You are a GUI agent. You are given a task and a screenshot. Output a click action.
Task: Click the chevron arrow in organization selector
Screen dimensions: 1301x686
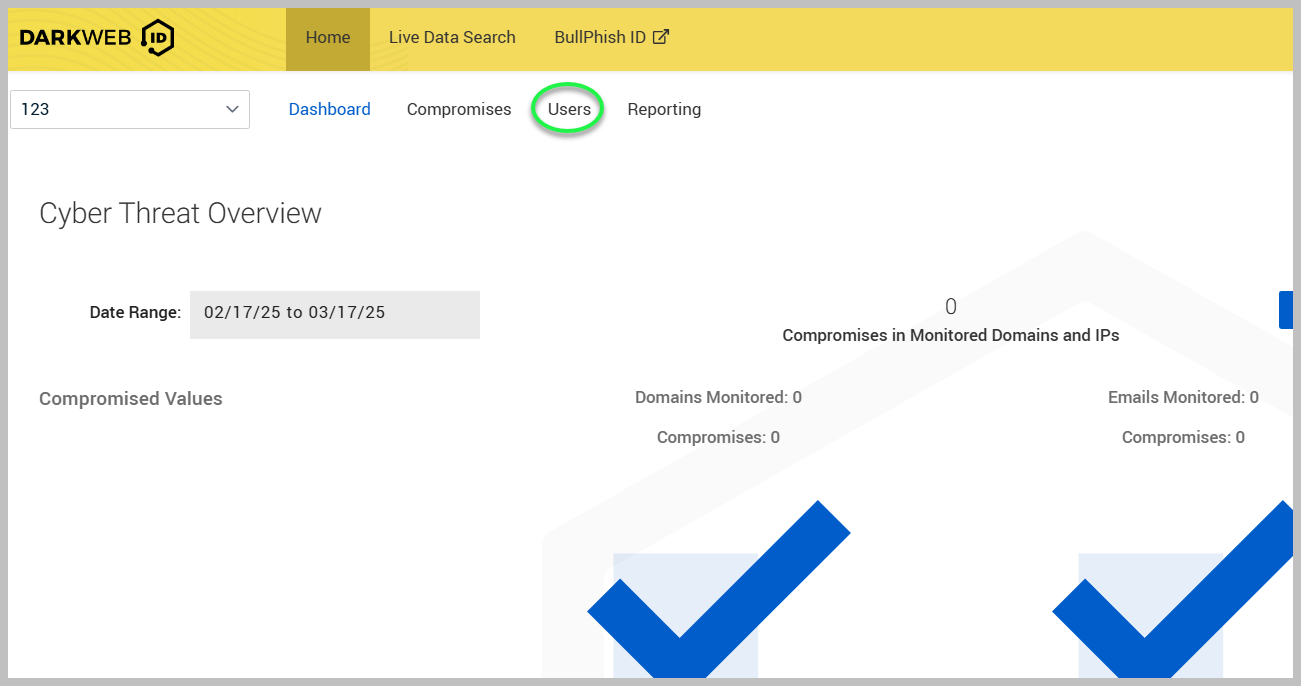[x=232, y=109]
